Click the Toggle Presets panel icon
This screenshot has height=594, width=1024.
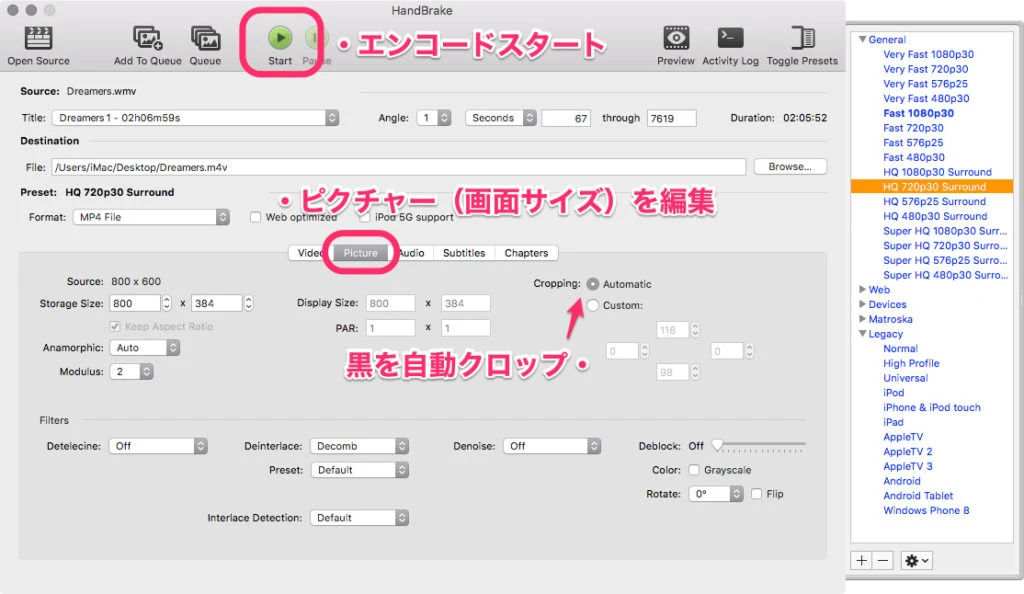point(802,38)
